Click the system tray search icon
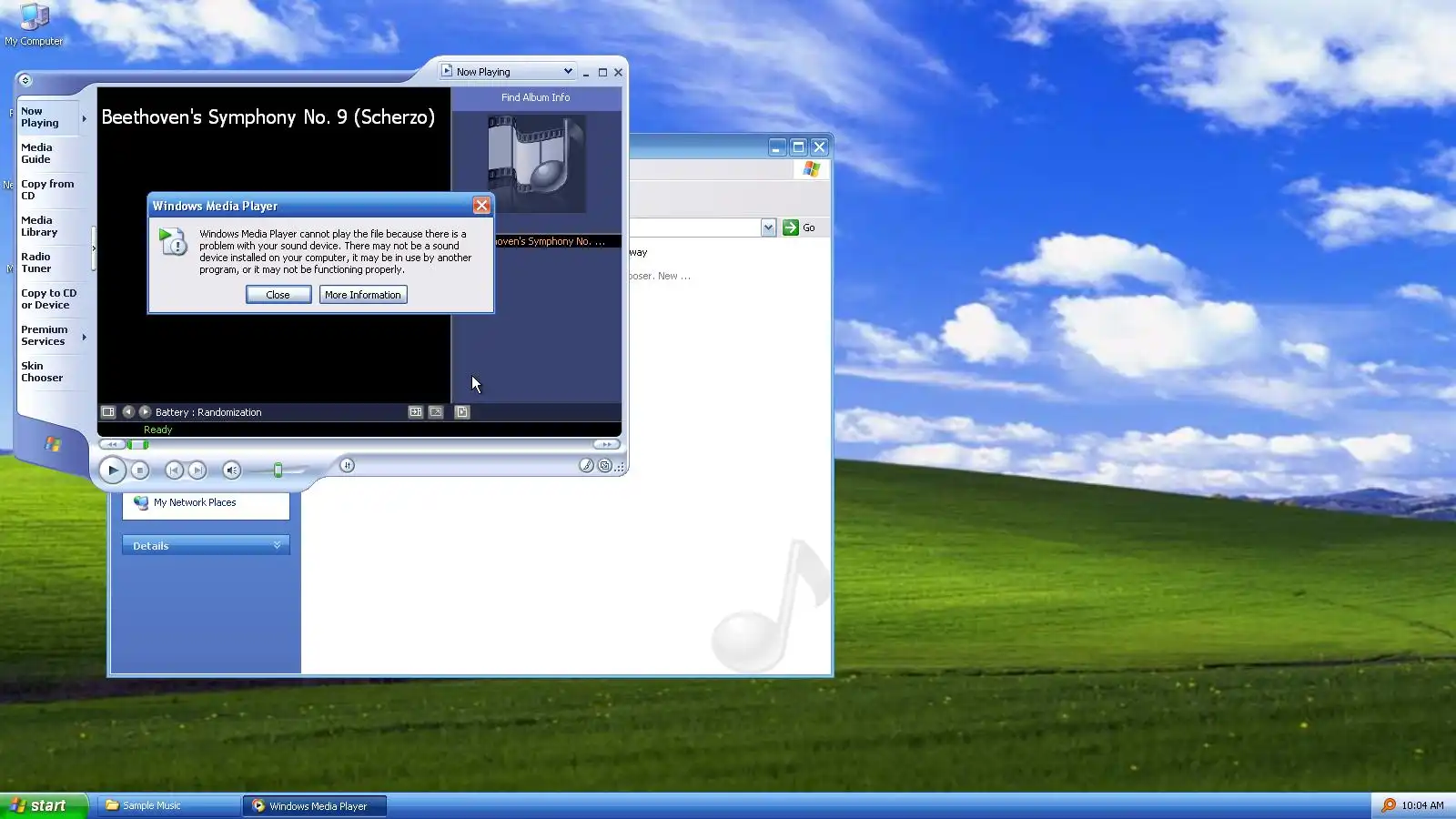The height and width of the screenshot is (819, 1456). click(1389, 805)
